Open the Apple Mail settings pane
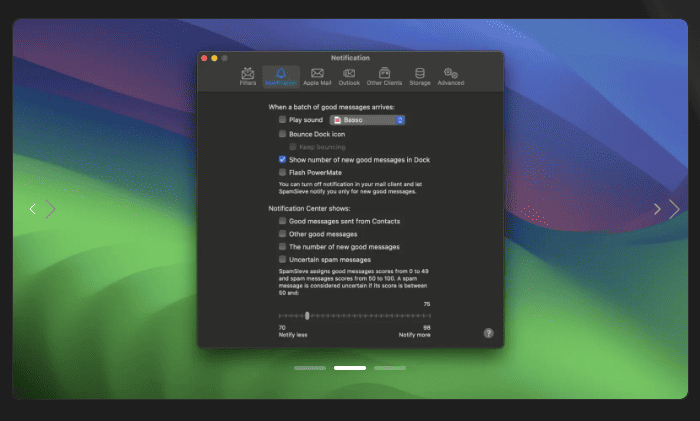700x421 pixels. tap(317, 76)
